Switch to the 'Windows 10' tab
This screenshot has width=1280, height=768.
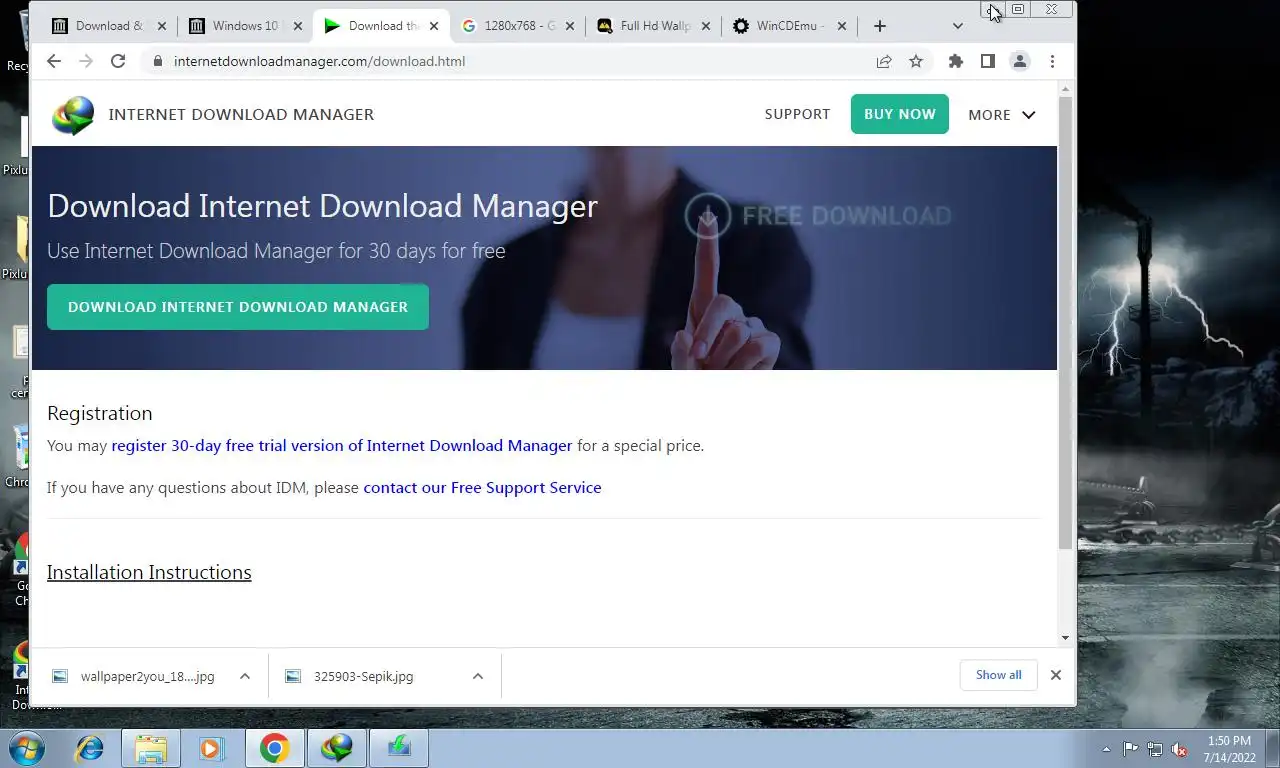245,26
